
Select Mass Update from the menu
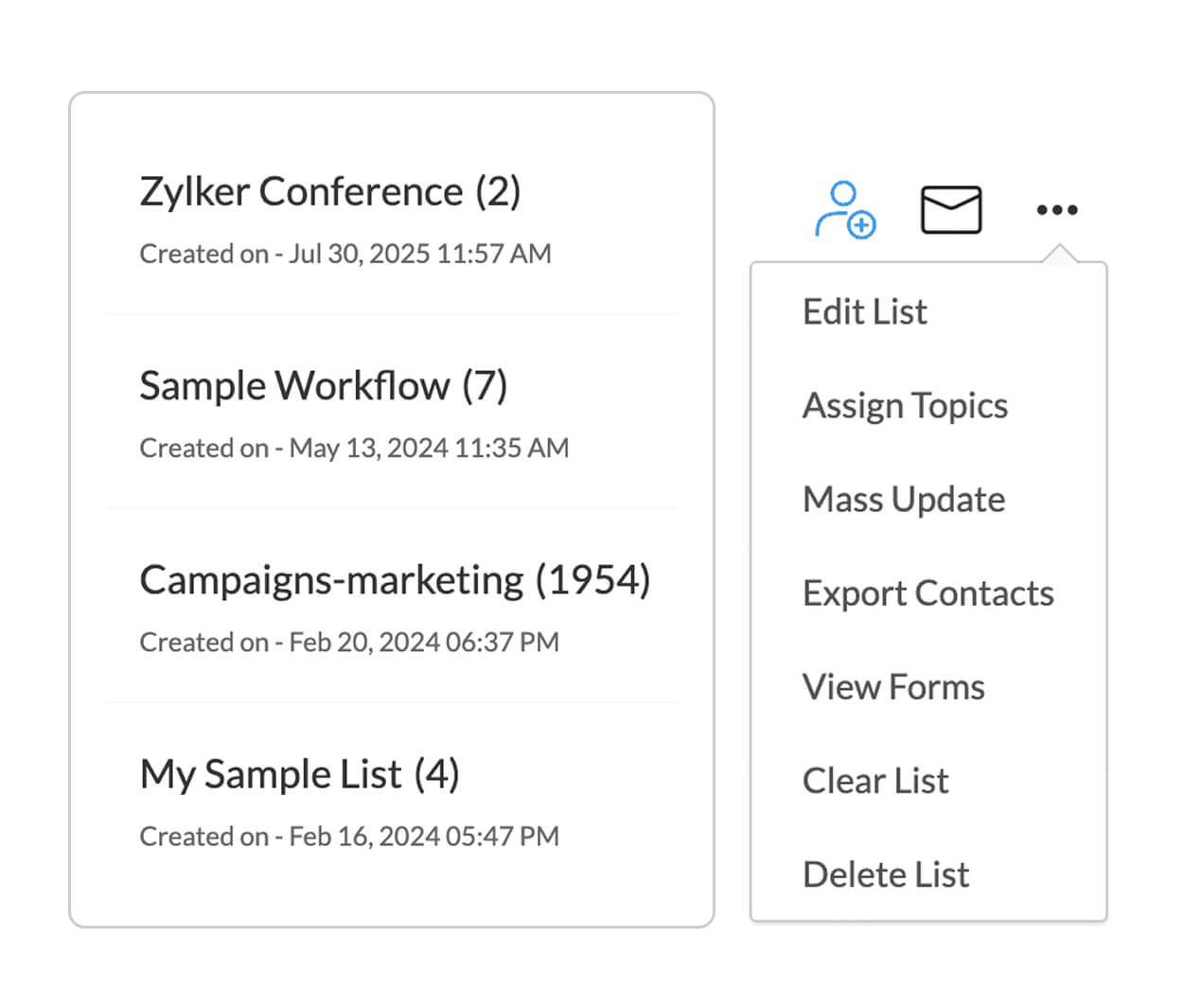tap(904, 499)
